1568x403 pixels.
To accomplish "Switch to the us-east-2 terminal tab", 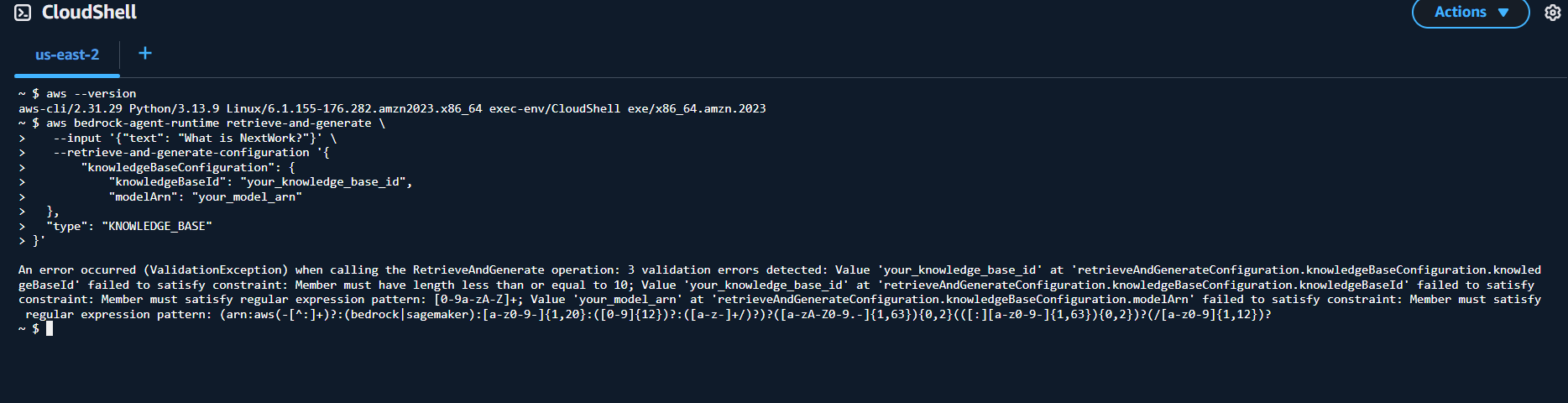I will pos(67,55).
